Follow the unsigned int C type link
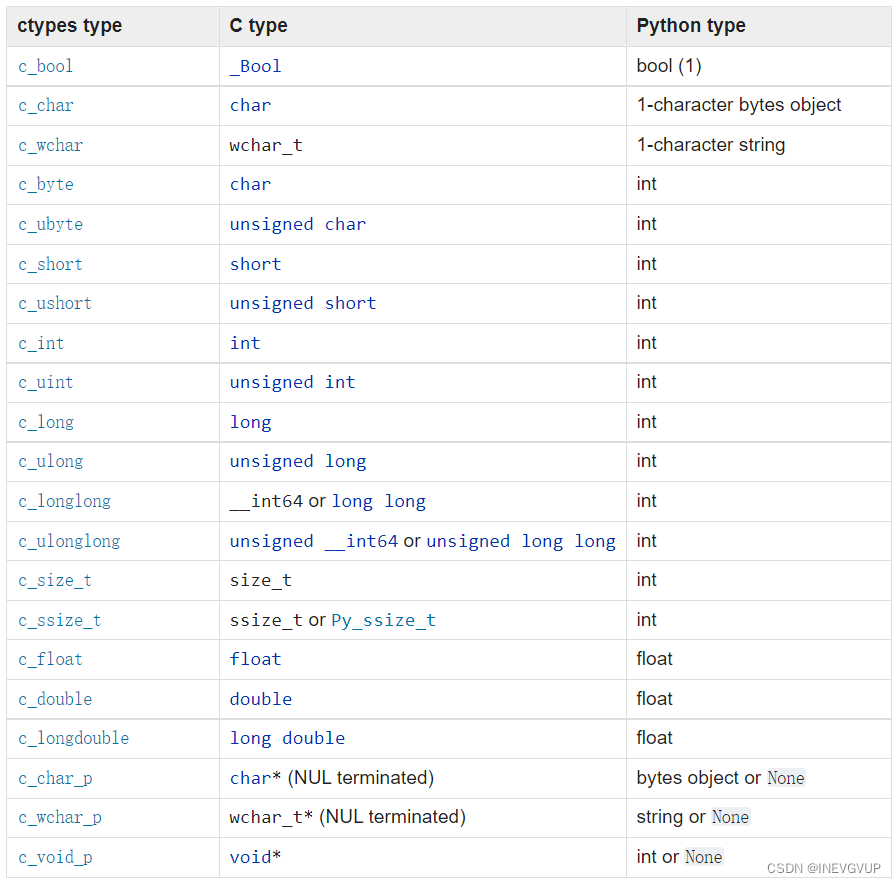Screen dimensions: 896x883 pos(293,382)
